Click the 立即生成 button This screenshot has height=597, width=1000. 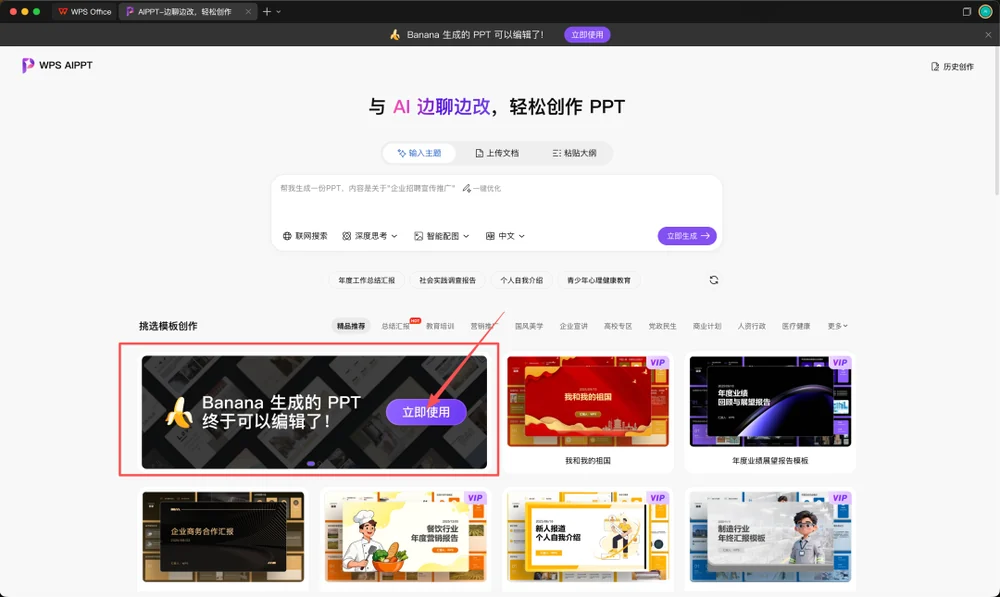click(687, 236)
